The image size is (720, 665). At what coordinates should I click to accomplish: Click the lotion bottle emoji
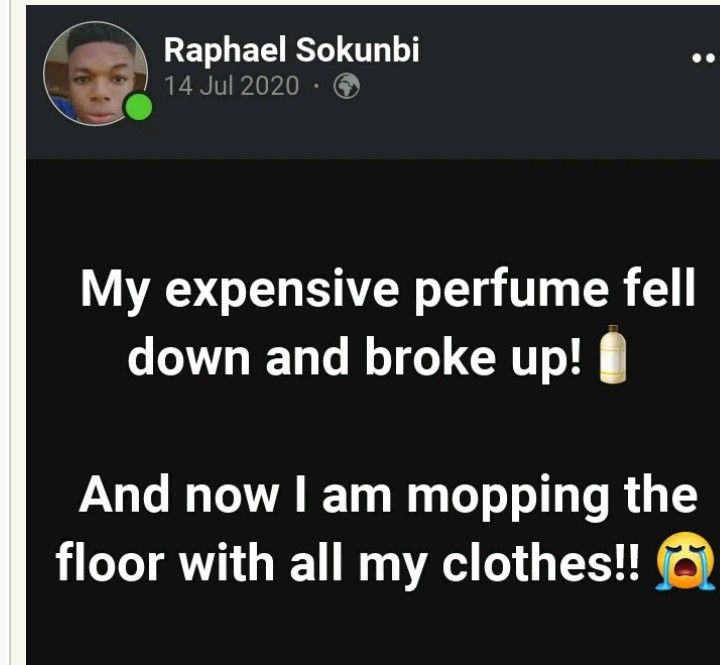coord(613,354)
